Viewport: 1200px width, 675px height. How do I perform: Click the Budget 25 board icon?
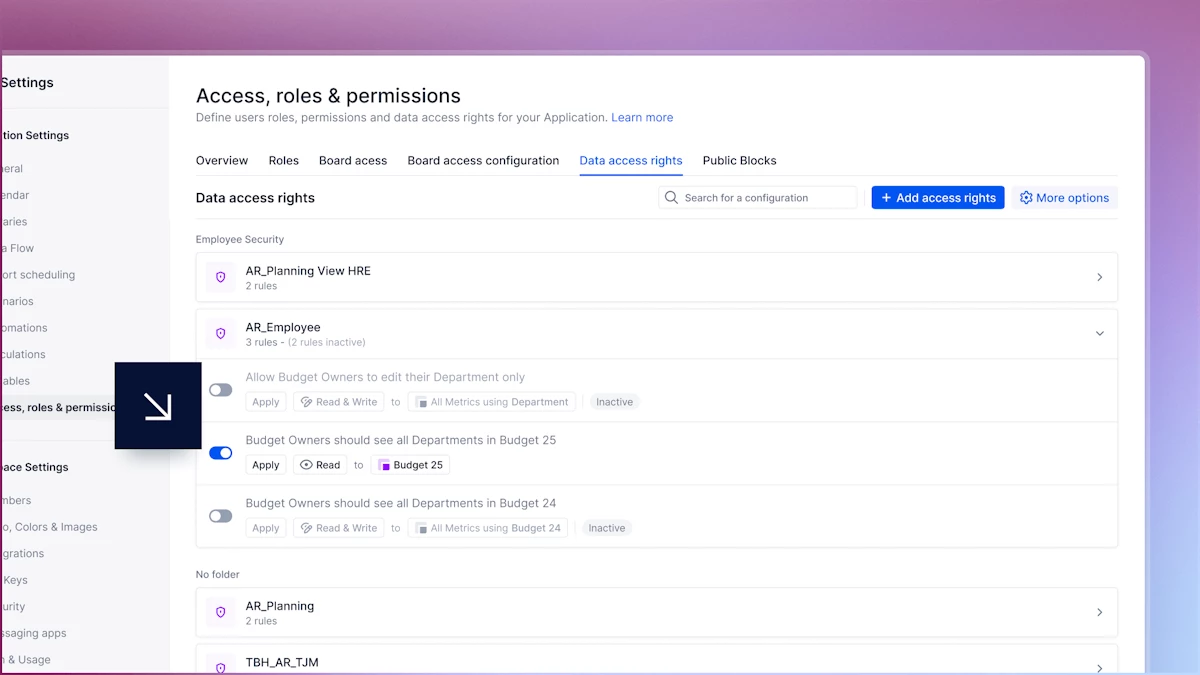pyautogui.click(x=383, y=465)
